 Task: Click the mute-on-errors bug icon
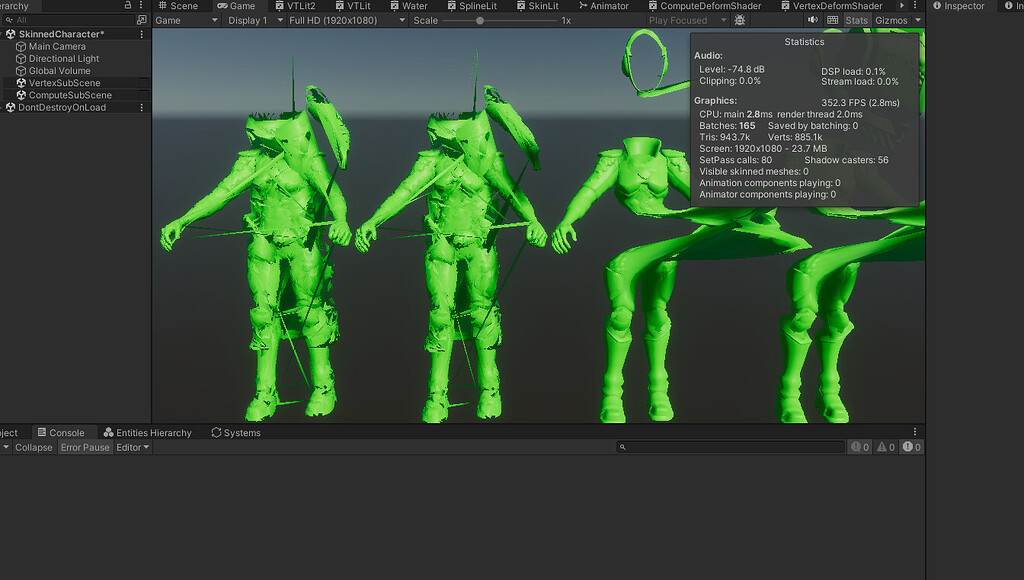click(739, 19)
